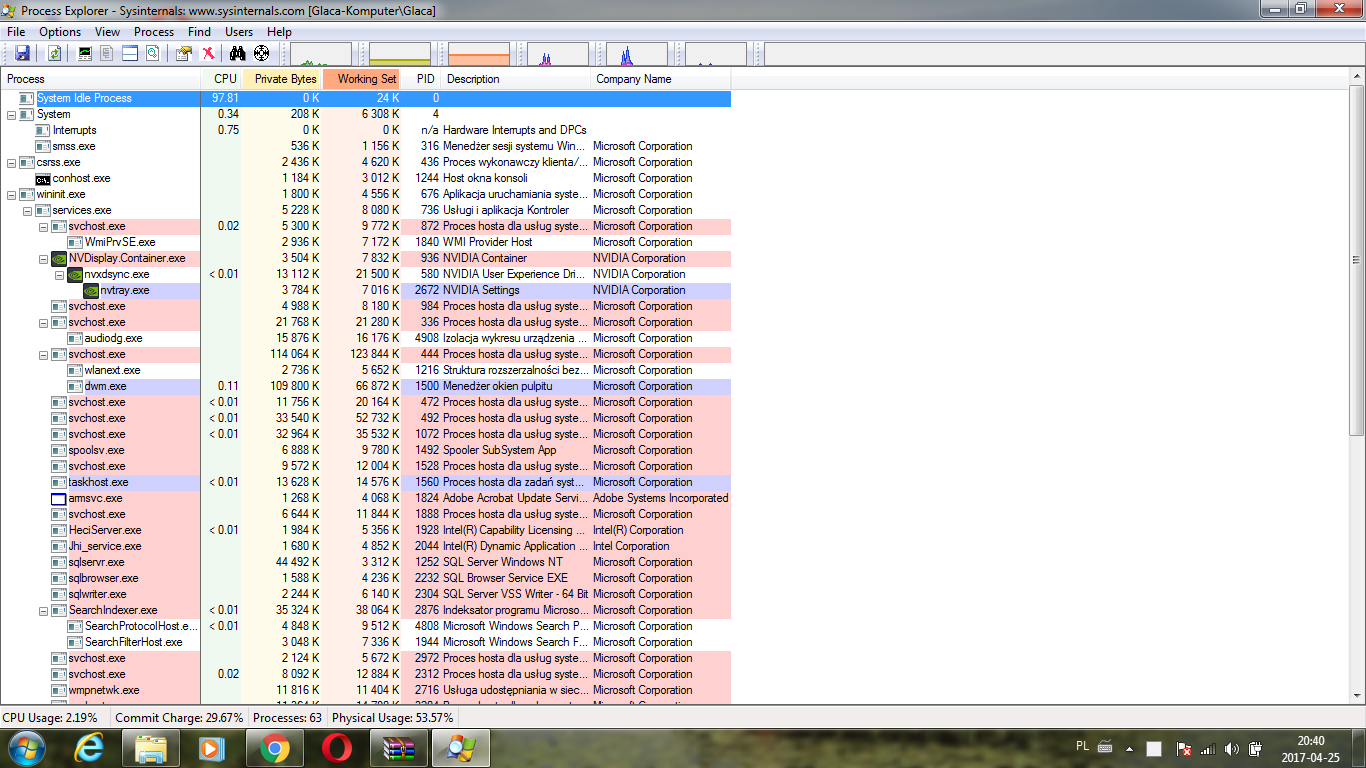1366x768 pixels.
Task: Click the red X Kill Process icon
Action: [x=208, y=53]
